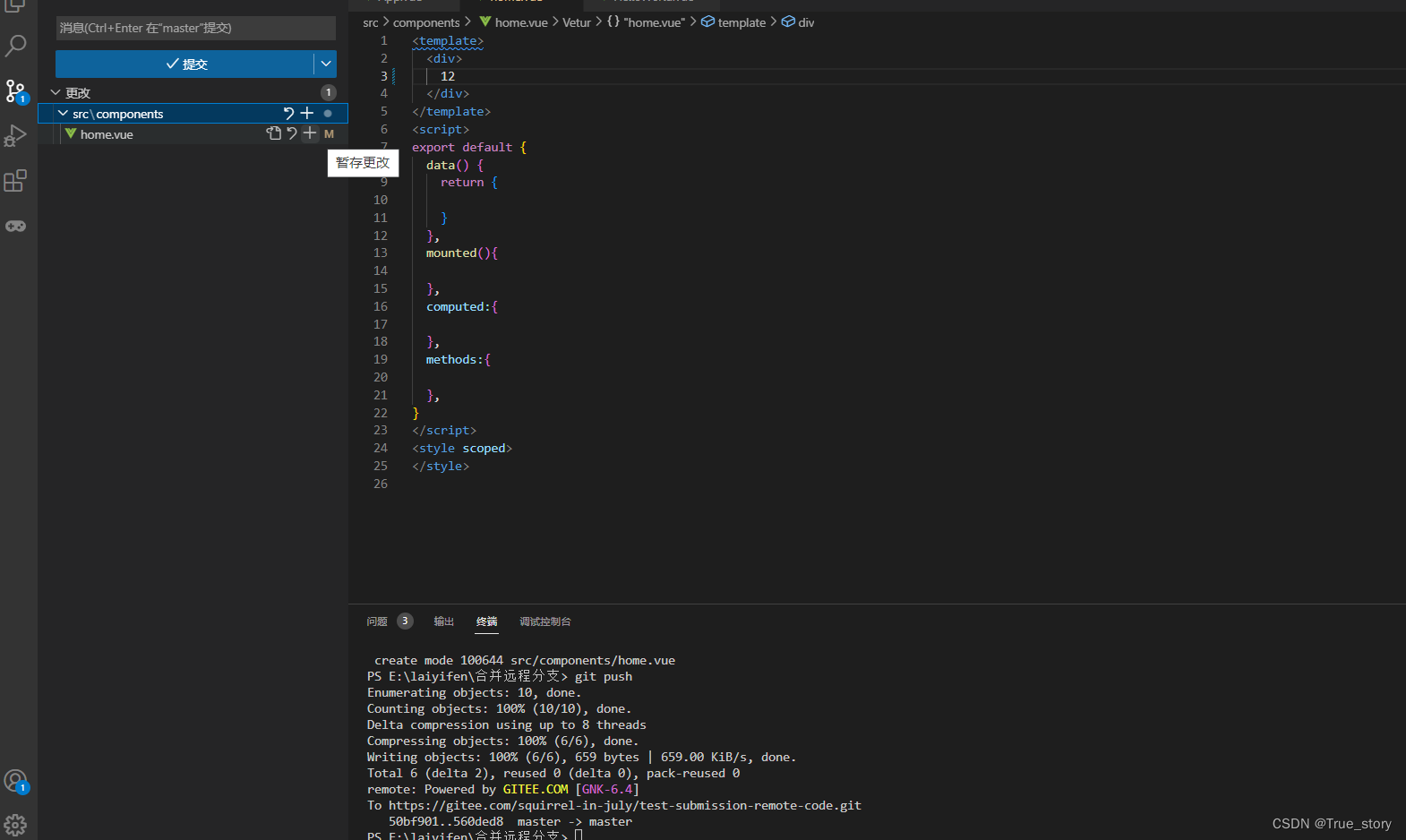The width and height of the screenshot is (1406, 840).
Task: Focus the commit message input field
Action: coord(195,28)
